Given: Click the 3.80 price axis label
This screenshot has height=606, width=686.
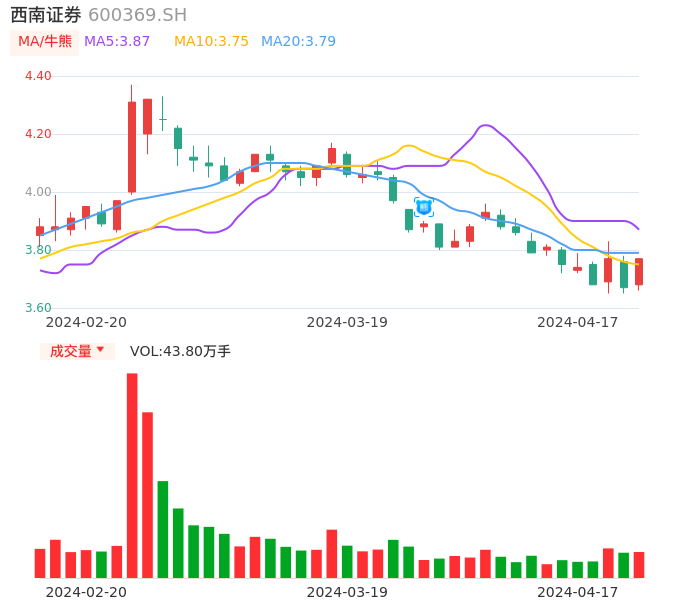Looking at the screenshot, I should (x=38, y=250).
